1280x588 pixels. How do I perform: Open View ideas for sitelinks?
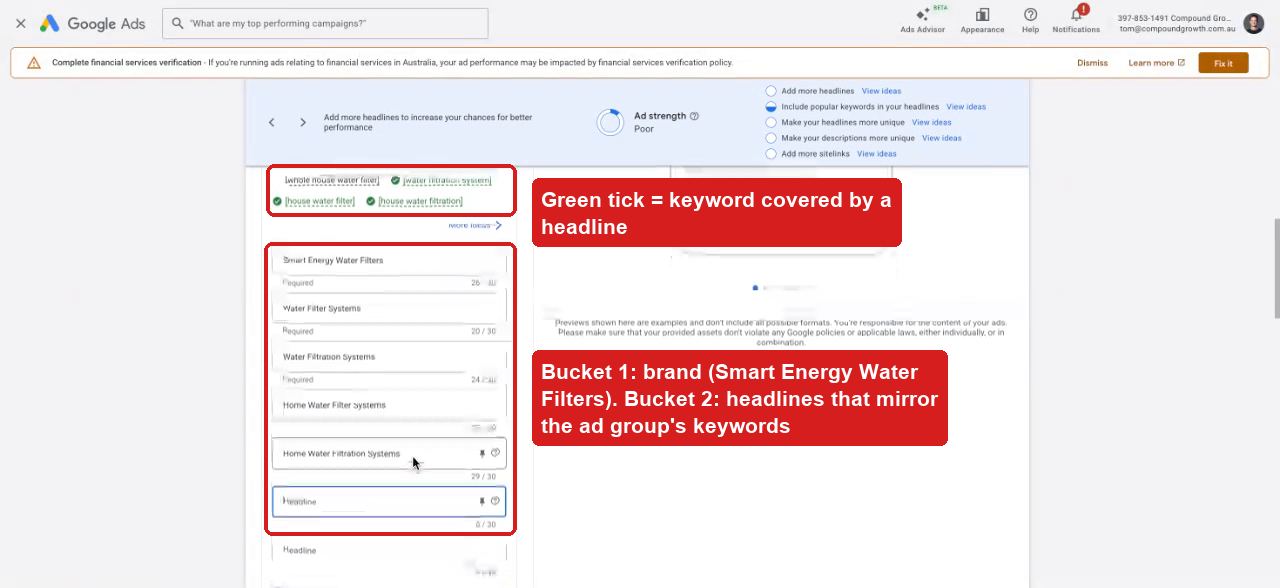coord(877,154)
